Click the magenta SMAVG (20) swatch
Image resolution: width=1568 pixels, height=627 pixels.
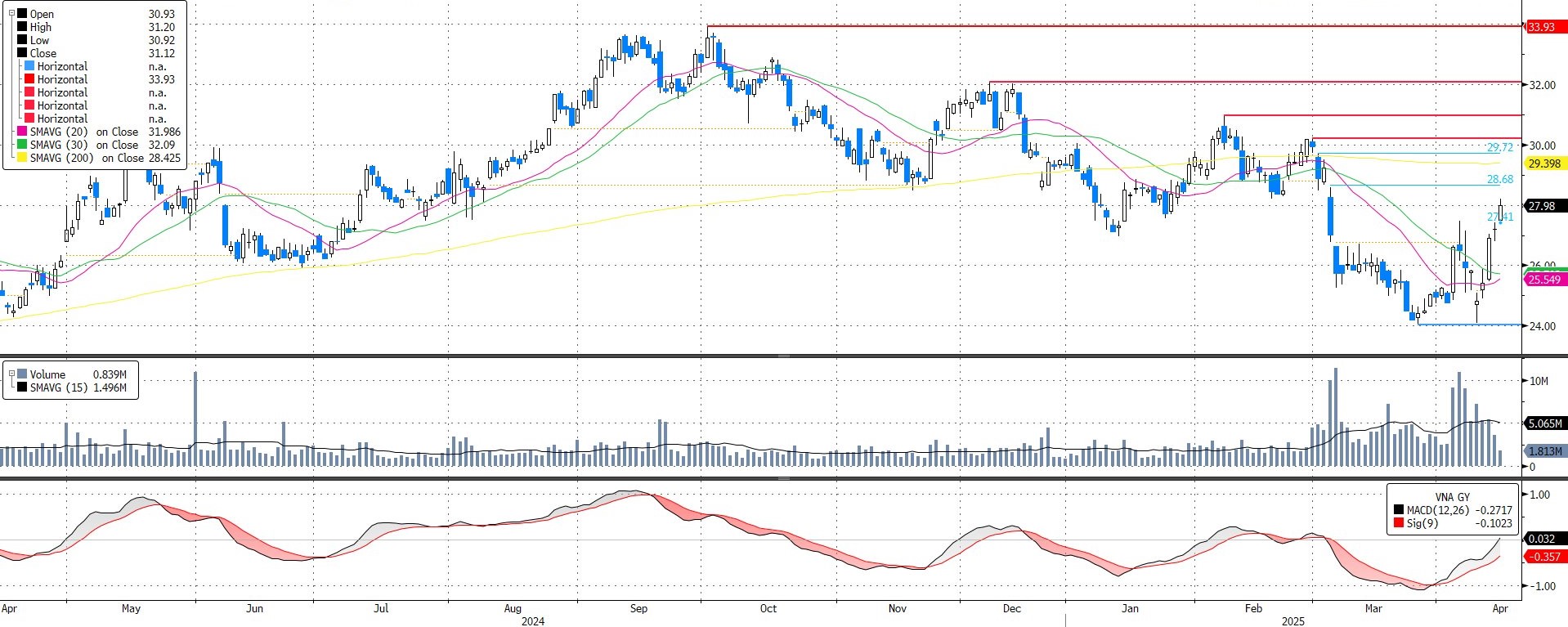click(x=23, y=132)
